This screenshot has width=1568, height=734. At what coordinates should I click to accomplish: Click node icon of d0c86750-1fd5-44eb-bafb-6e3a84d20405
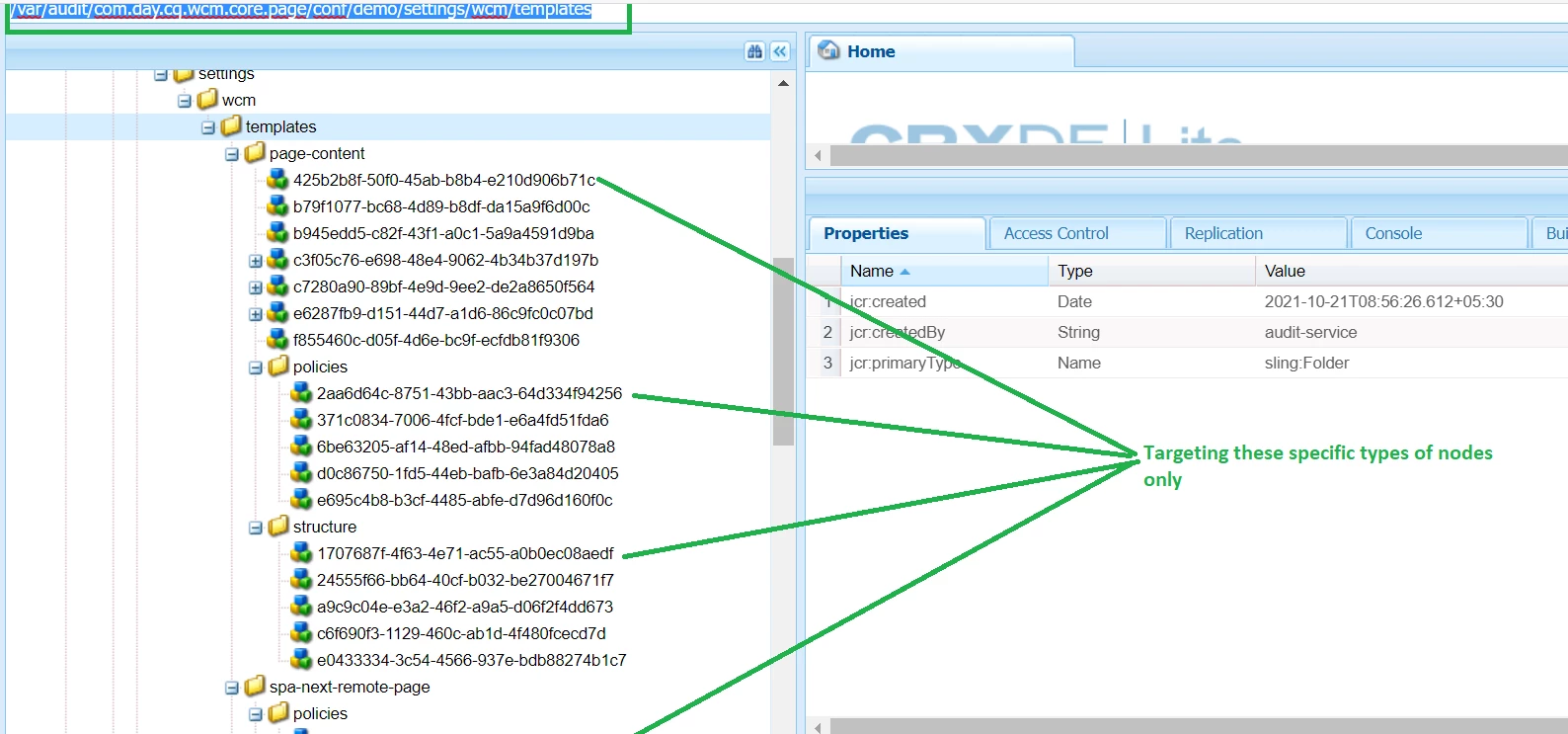pos(302,472)
